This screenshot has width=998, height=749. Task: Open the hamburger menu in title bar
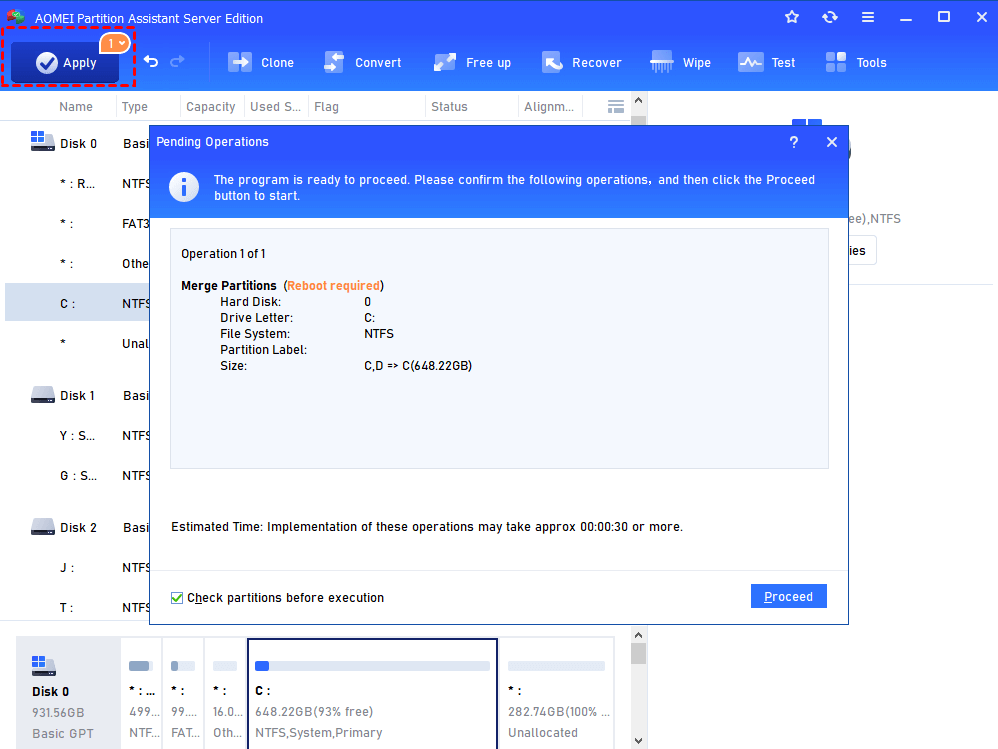(x=868, y=17)
